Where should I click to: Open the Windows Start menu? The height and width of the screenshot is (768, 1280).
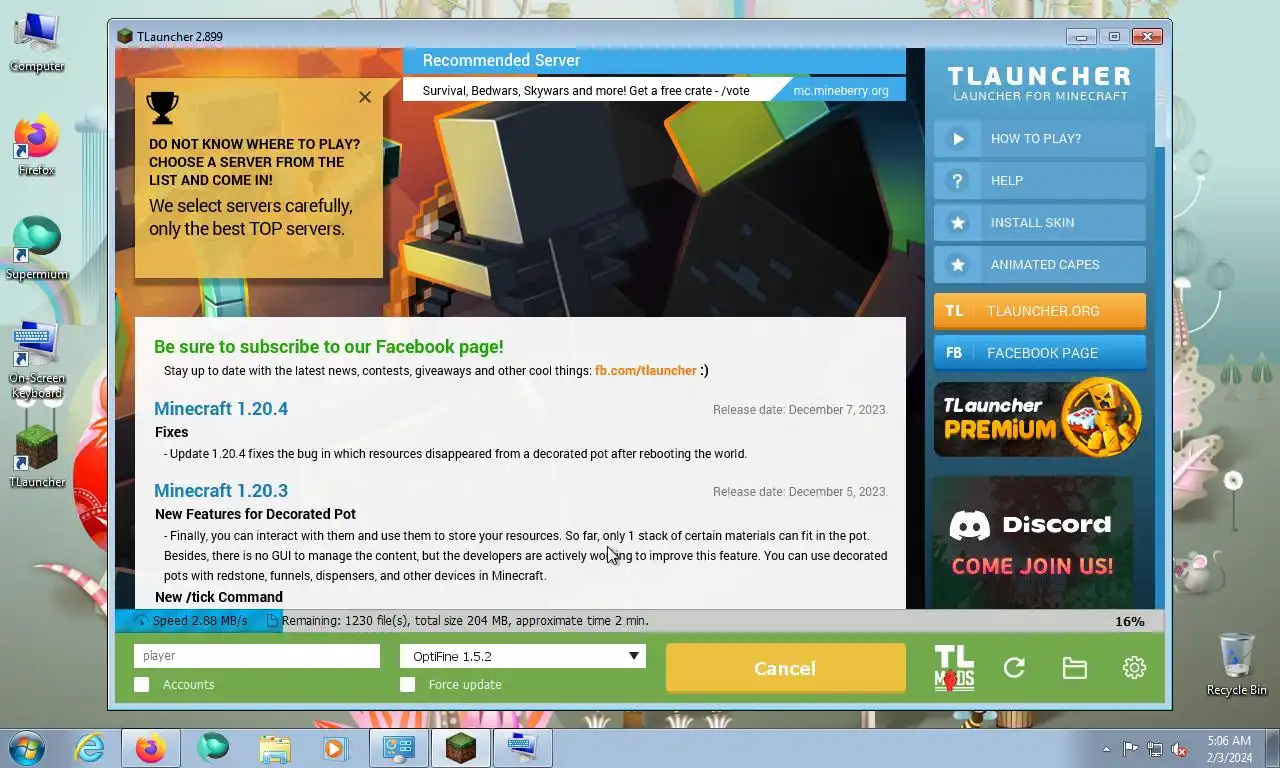click(x=27, y=748)
